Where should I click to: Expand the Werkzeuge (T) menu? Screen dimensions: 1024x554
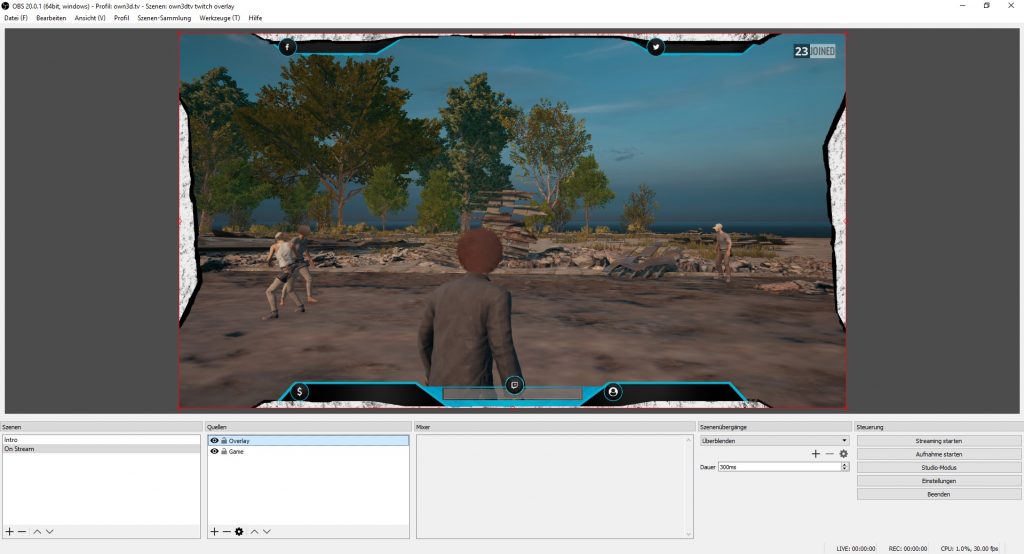coord(219,18)
